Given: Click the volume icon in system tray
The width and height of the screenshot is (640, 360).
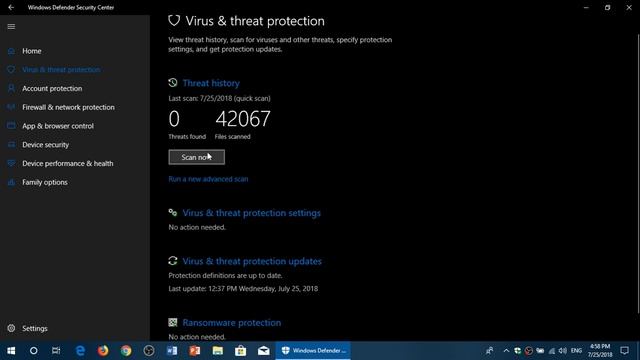Looking at the screenshot, I should click(562, 351).
